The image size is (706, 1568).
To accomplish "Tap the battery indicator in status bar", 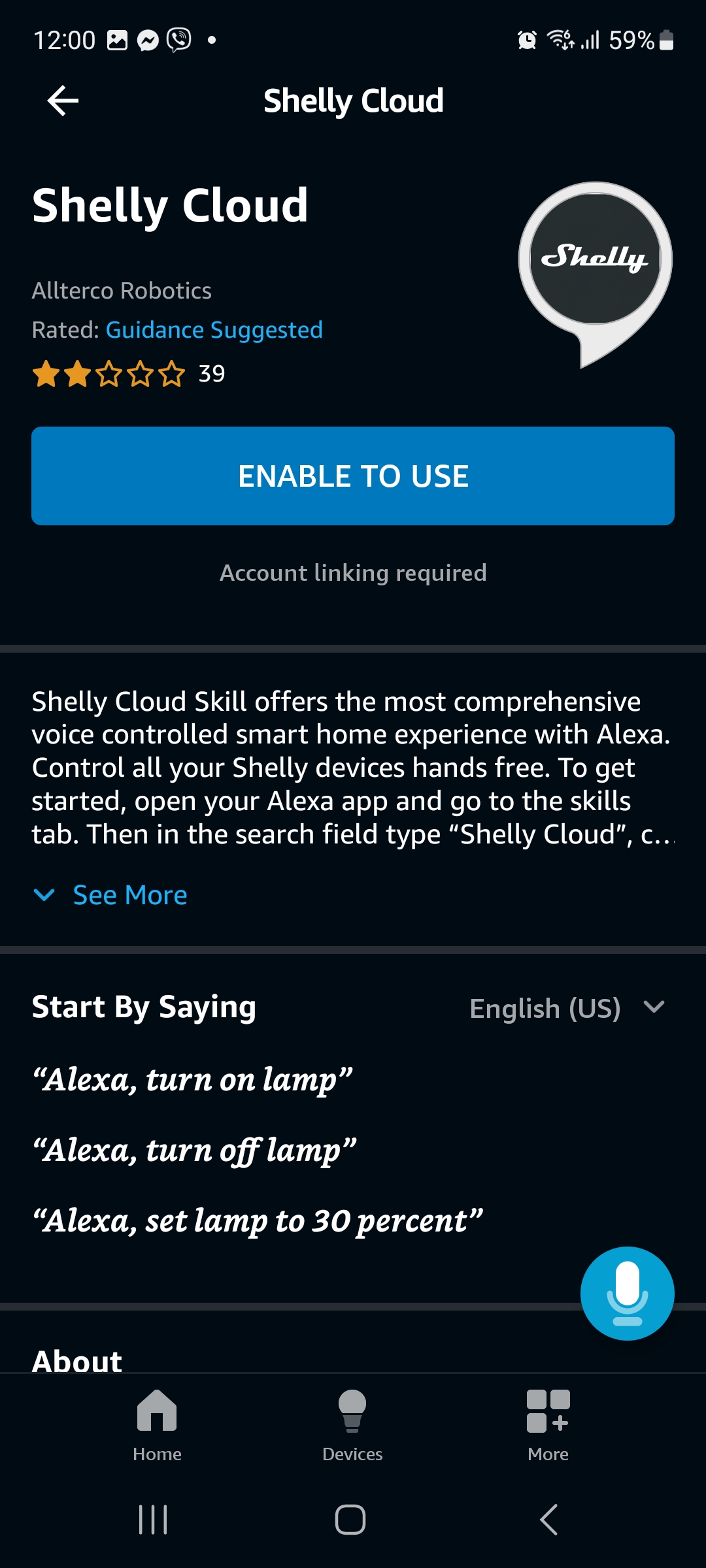I will 665,41.
